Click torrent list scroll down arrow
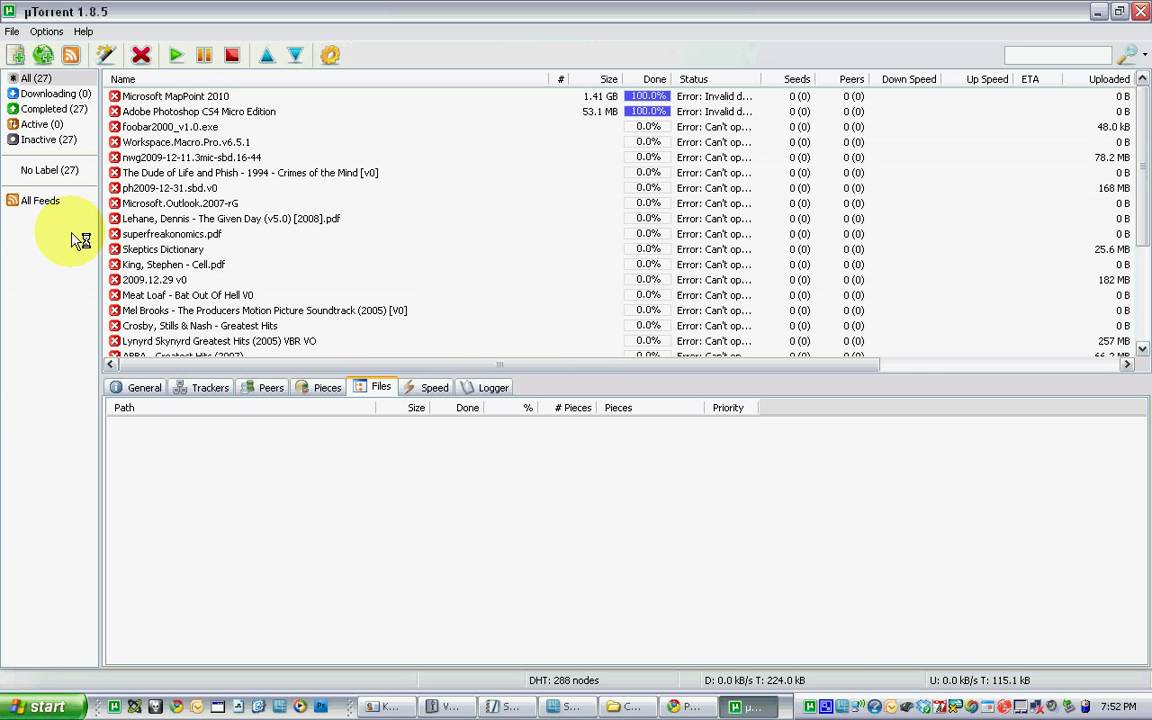 (1142, 349)
